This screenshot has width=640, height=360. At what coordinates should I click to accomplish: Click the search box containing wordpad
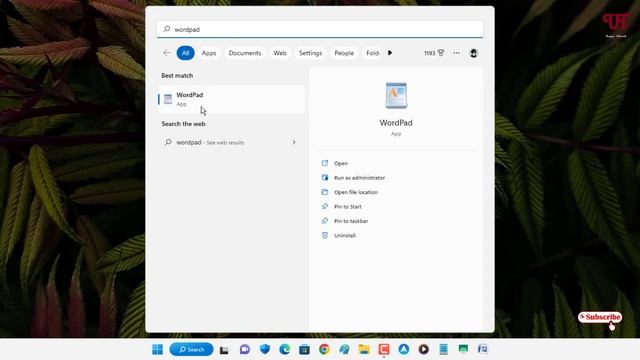320,29
